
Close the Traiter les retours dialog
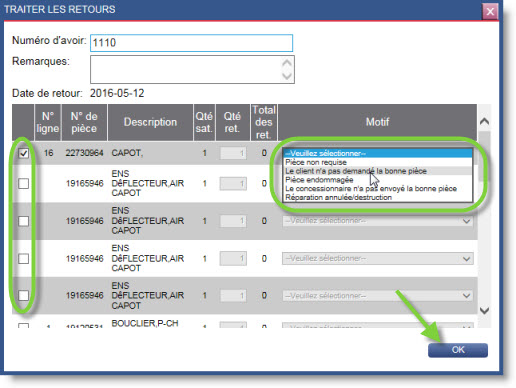click(490, 12)
